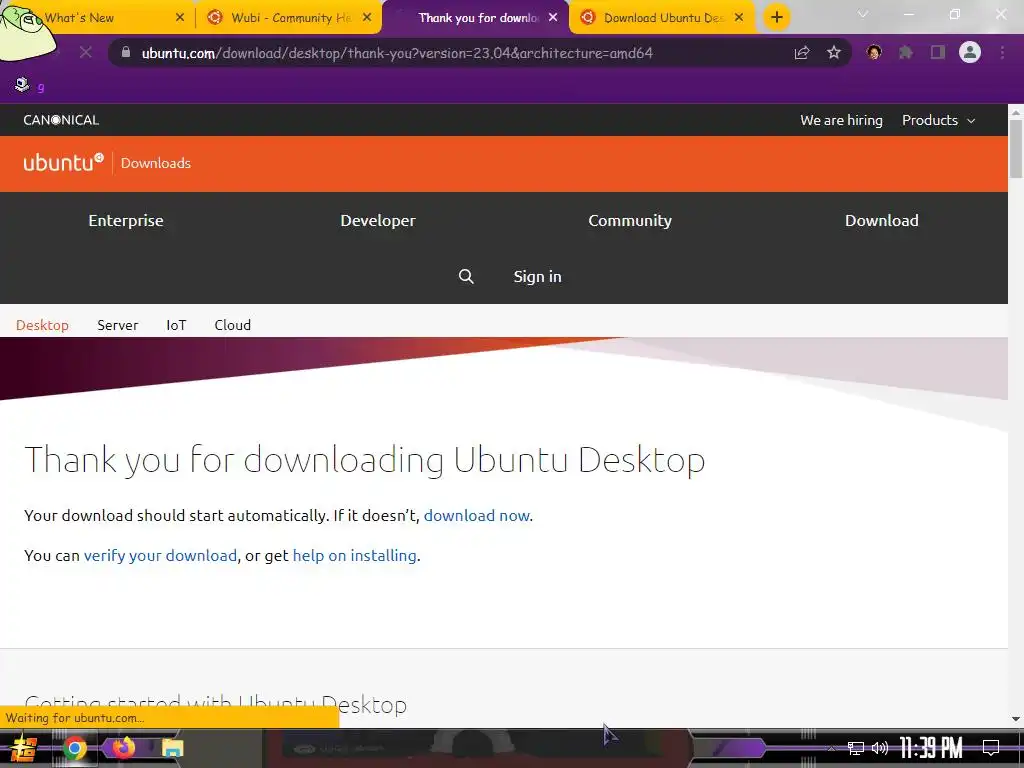Open File Explorer from taskbar
The width and height of the screenshot is (1024, 768).
pyautogui.click(x=172, y=748)
